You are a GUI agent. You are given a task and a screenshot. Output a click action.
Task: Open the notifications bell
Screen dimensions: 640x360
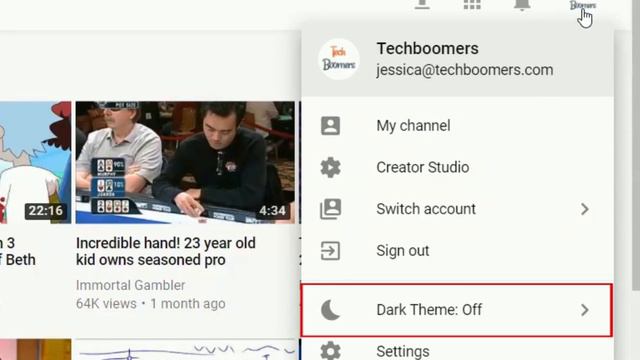point(522,4)
